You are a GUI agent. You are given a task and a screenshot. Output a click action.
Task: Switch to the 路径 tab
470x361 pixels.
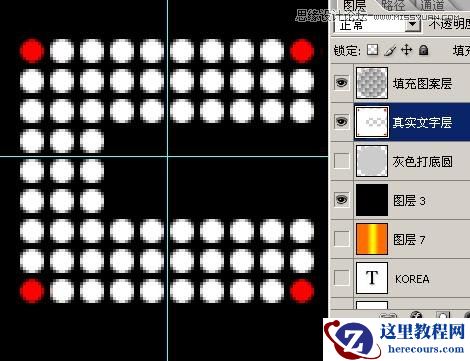(x=393, y=5)
